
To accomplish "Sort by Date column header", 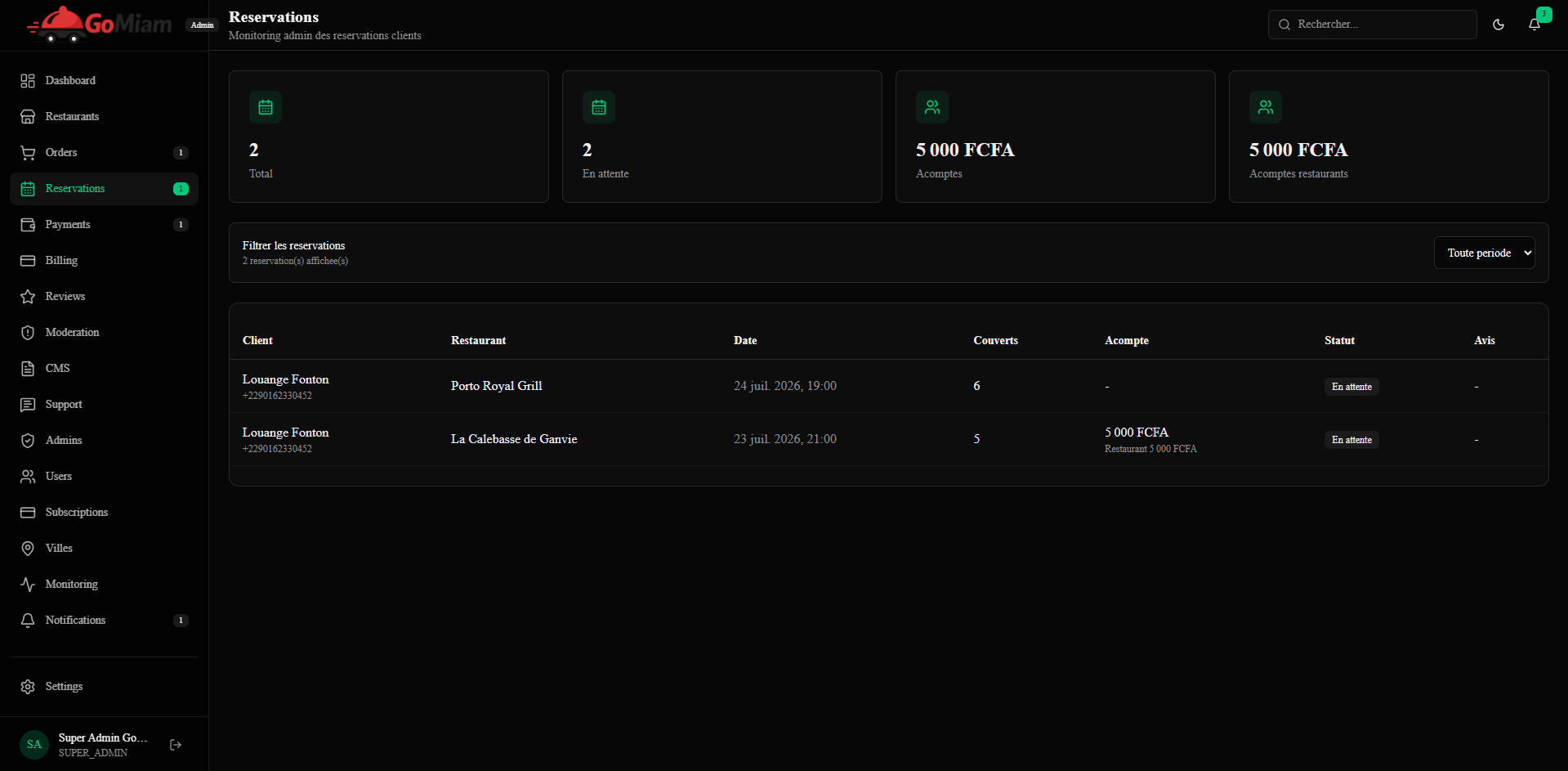I will [x=745, y=340].
